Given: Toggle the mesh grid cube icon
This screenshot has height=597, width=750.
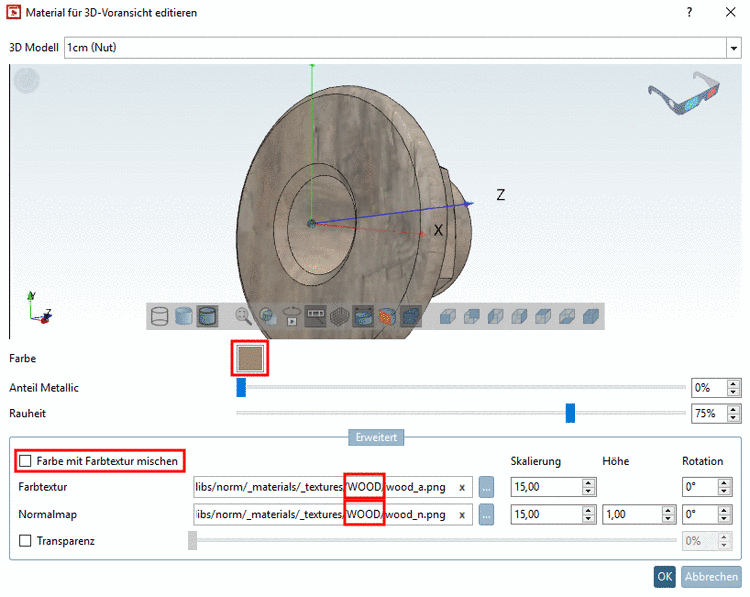Looking at the screenshot, I should click(x=340, y=316).
